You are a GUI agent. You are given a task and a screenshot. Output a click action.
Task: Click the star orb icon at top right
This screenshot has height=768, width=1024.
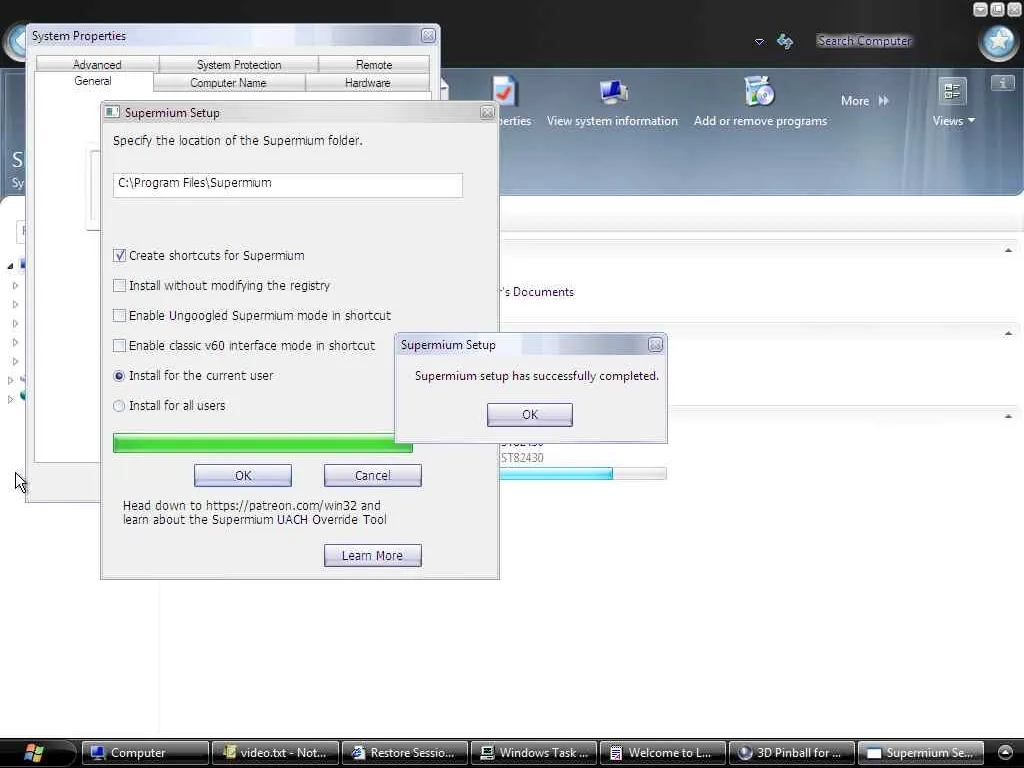(999, 42)
